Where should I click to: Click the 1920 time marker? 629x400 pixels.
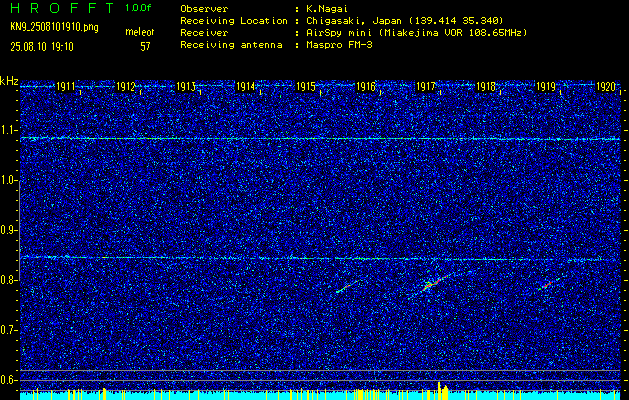coord(606,87)
